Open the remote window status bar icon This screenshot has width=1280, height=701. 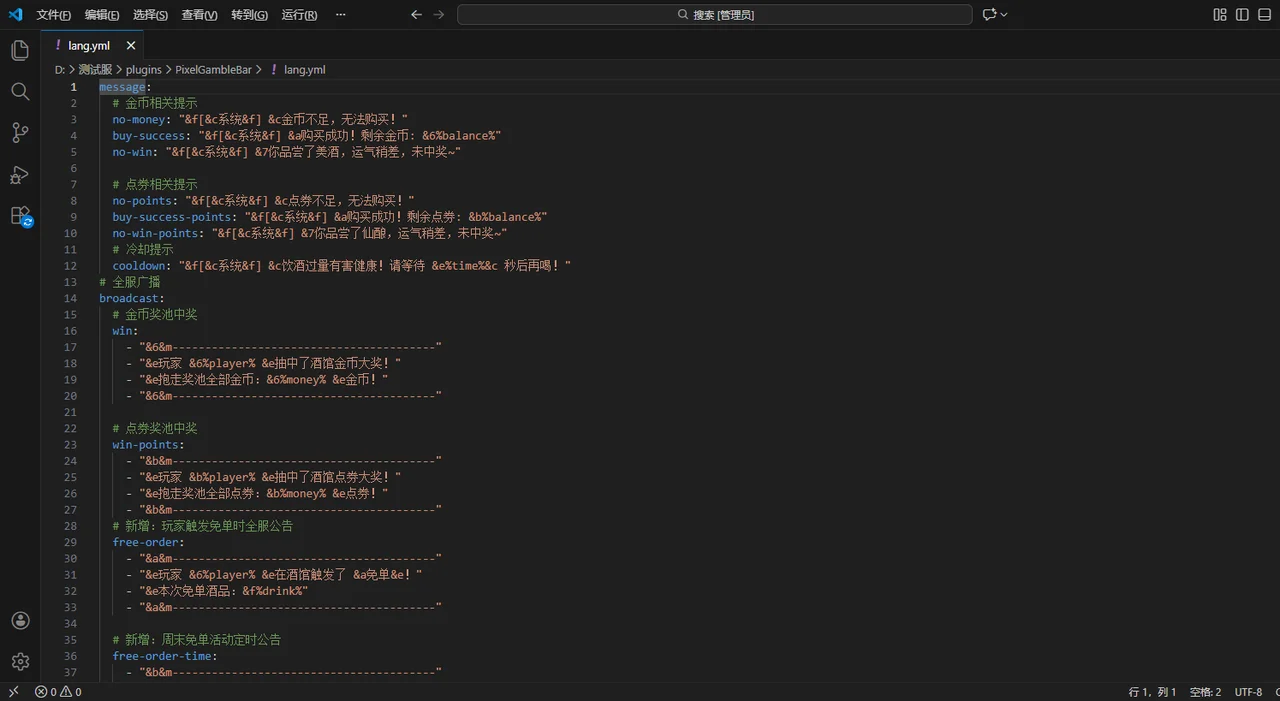pyautogui.click(x=13, y=691)
